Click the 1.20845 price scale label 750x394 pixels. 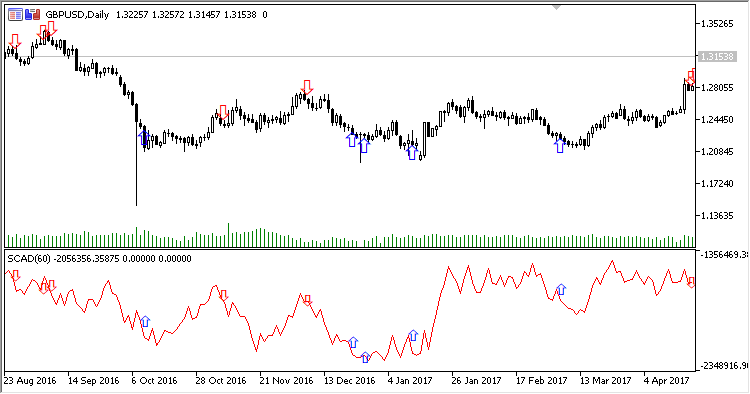tap(717, 152)
